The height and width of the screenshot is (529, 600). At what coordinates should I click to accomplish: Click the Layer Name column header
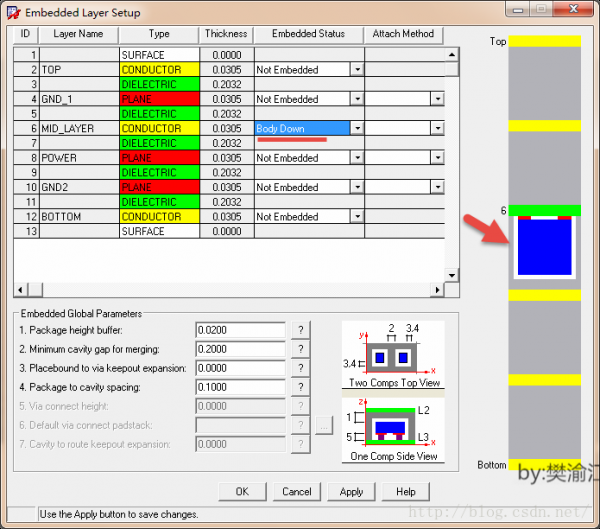[x=78, y=34]
